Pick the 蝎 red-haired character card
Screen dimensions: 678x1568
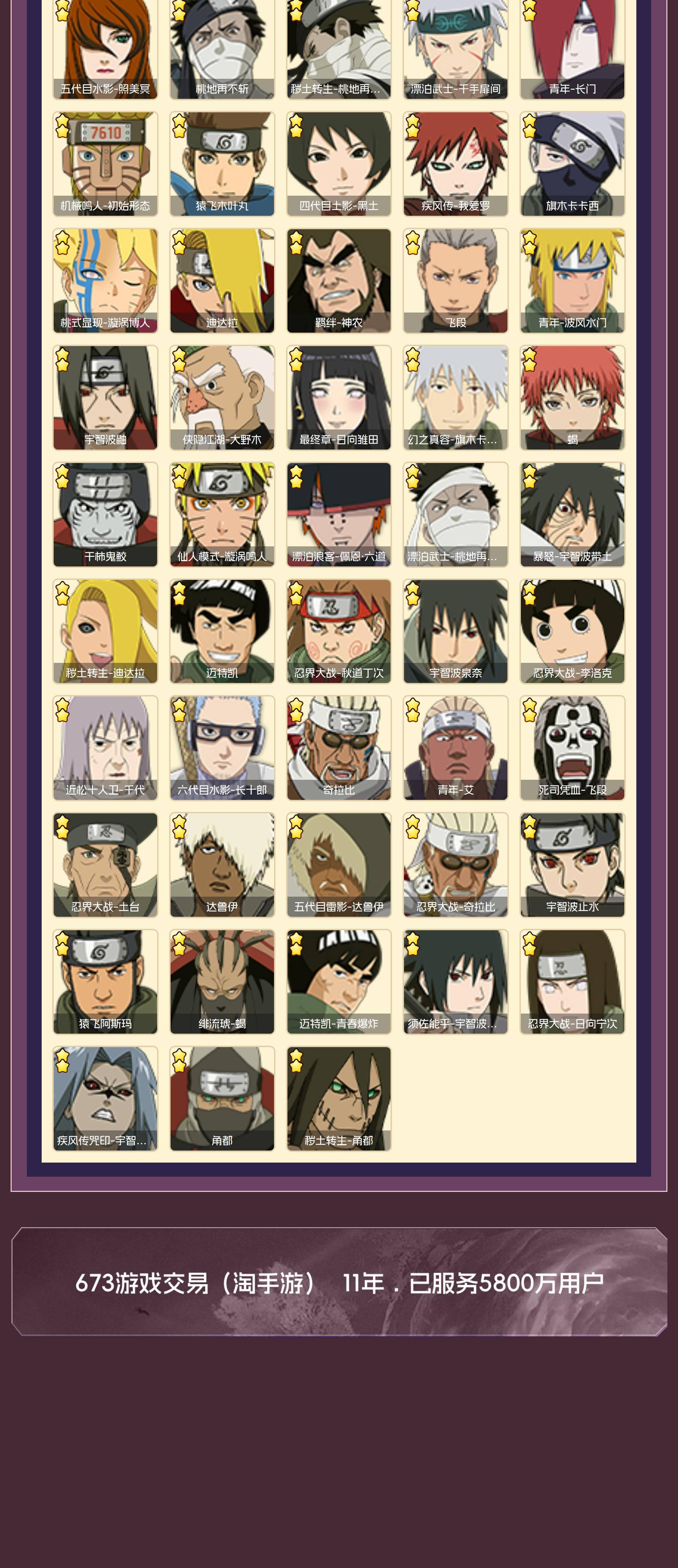click(x=572, y=398)
